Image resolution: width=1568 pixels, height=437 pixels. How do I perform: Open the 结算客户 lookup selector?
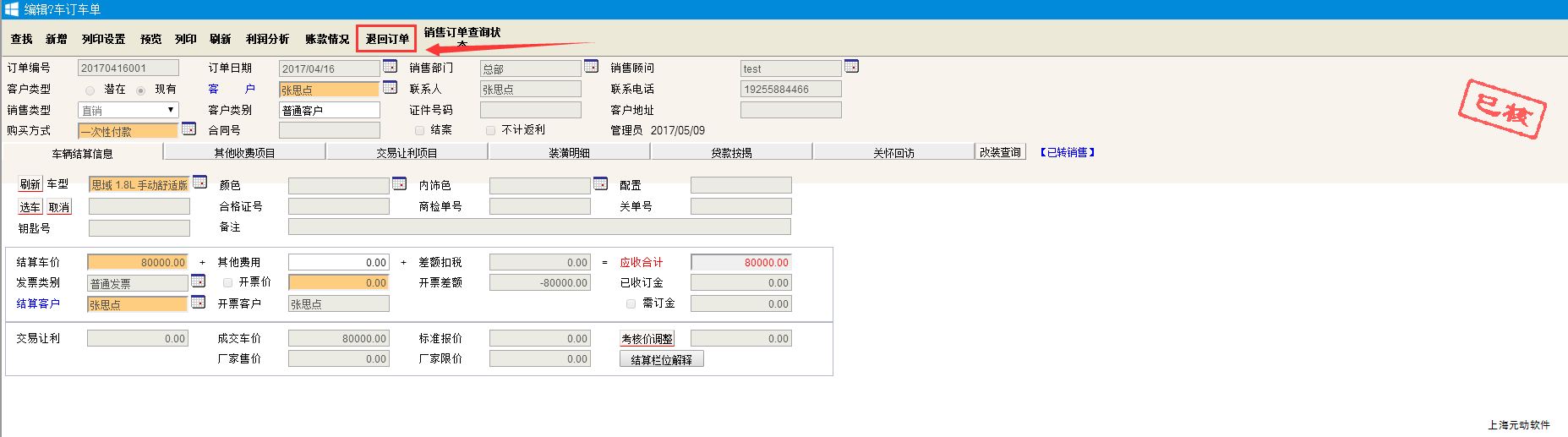coord(198,303)
